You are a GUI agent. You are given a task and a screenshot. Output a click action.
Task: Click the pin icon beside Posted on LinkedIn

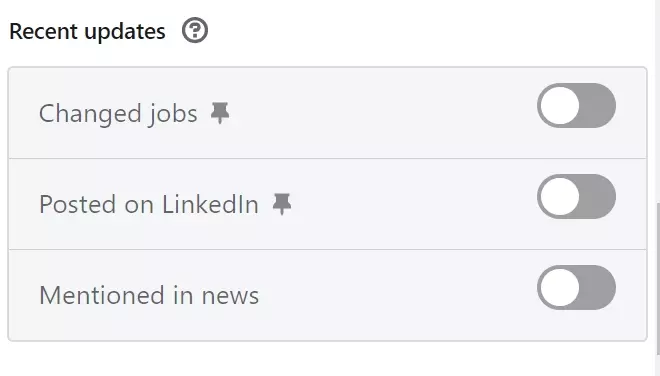(x=282, y=204)
